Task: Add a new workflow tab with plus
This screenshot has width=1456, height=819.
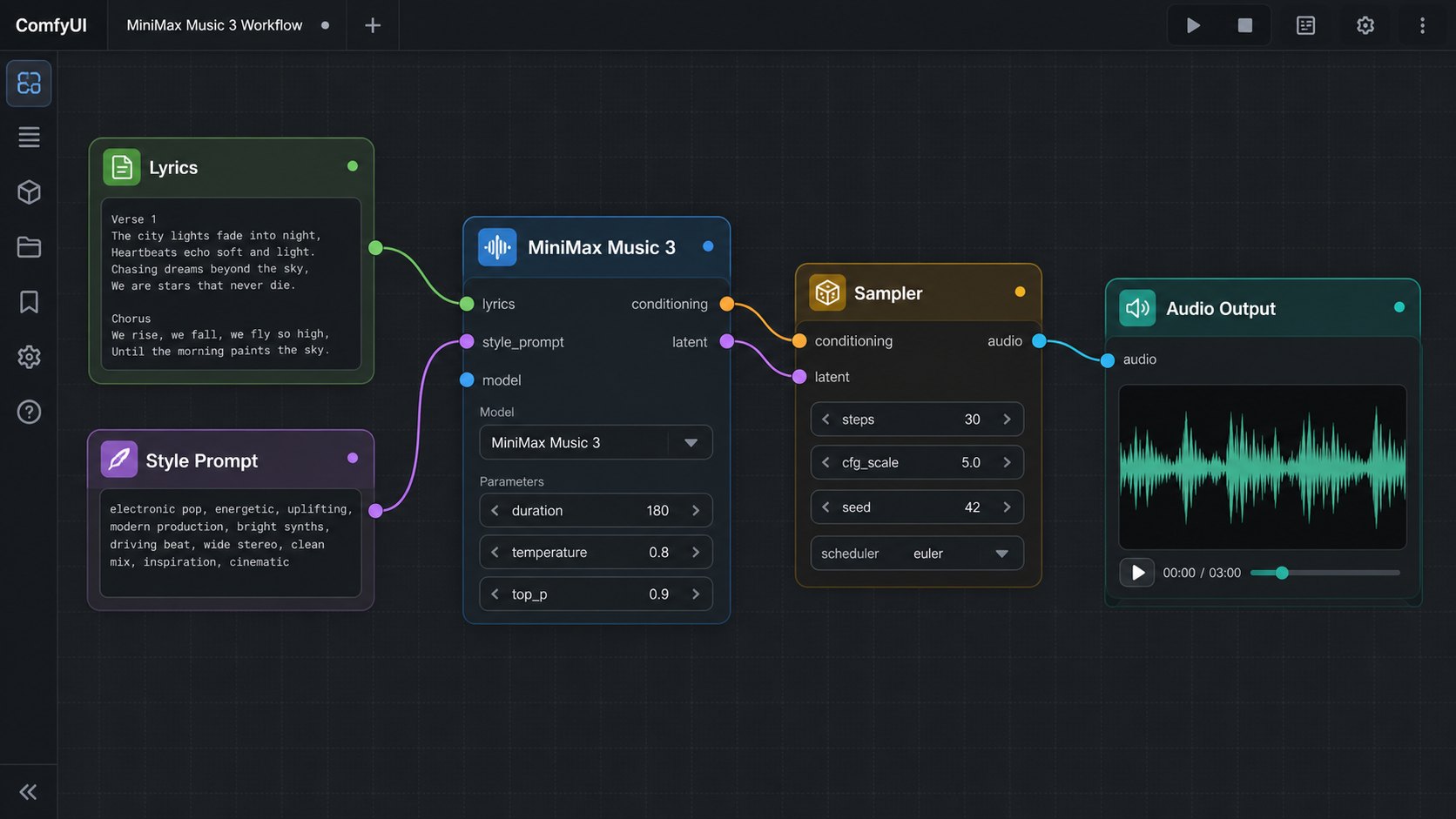Action: (372, 25)
